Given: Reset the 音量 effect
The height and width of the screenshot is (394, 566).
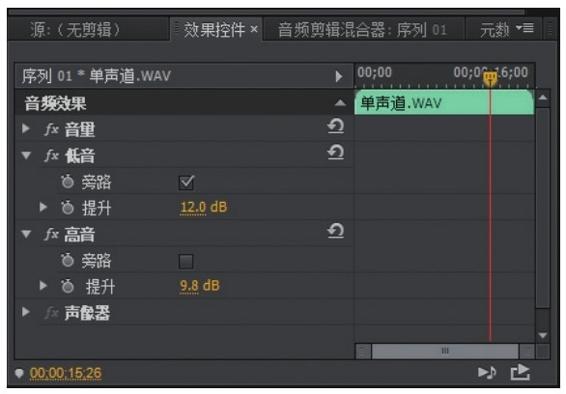Looking at the screenshot, I should [335, 127].
